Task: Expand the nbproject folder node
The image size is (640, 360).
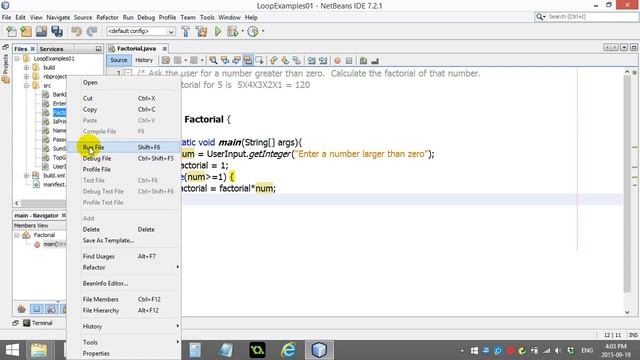Action: 26,76
